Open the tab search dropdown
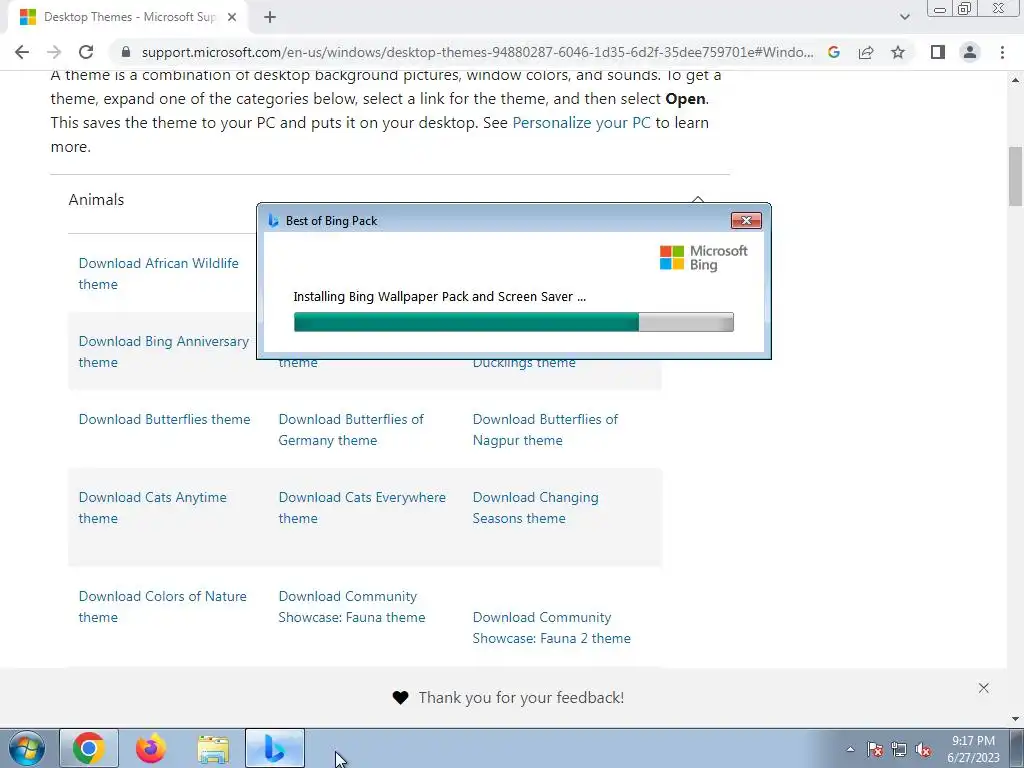The image size is (1024, 768). click(x=904, y=17)
